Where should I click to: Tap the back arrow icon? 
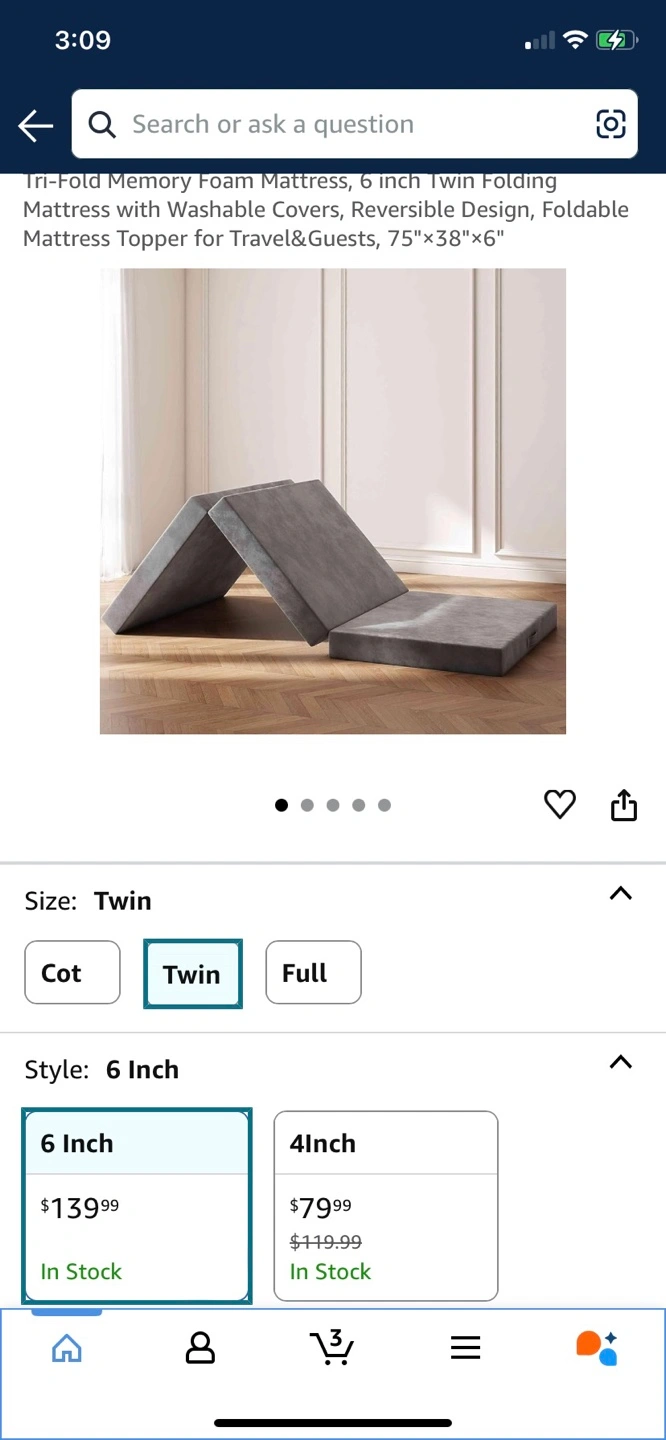[36, 125]
